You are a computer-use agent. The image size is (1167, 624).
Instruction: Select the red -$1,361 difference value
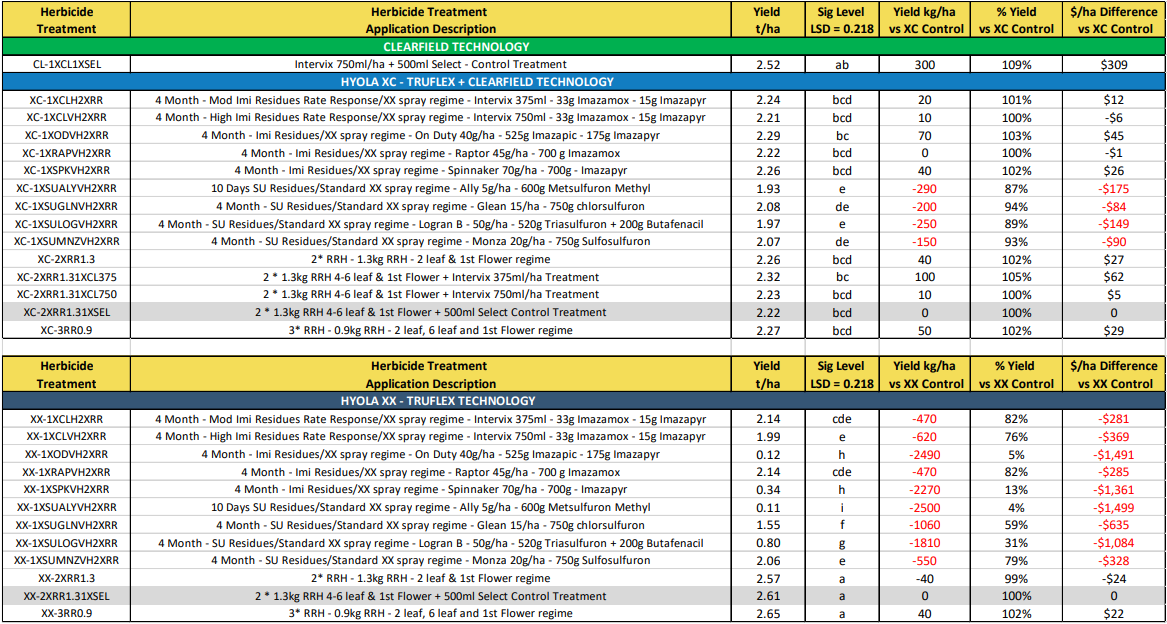(x=1113, y=489)
